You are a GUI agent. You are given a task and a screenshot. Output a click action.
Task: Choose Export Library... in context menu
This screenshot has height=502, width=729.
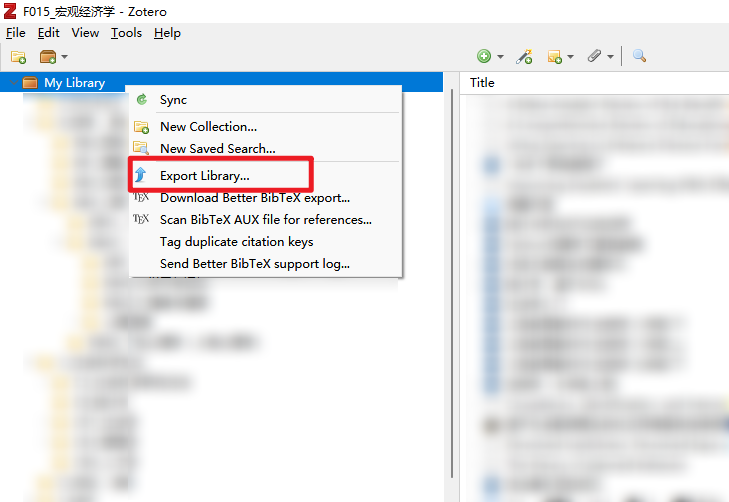click(266, 176)
